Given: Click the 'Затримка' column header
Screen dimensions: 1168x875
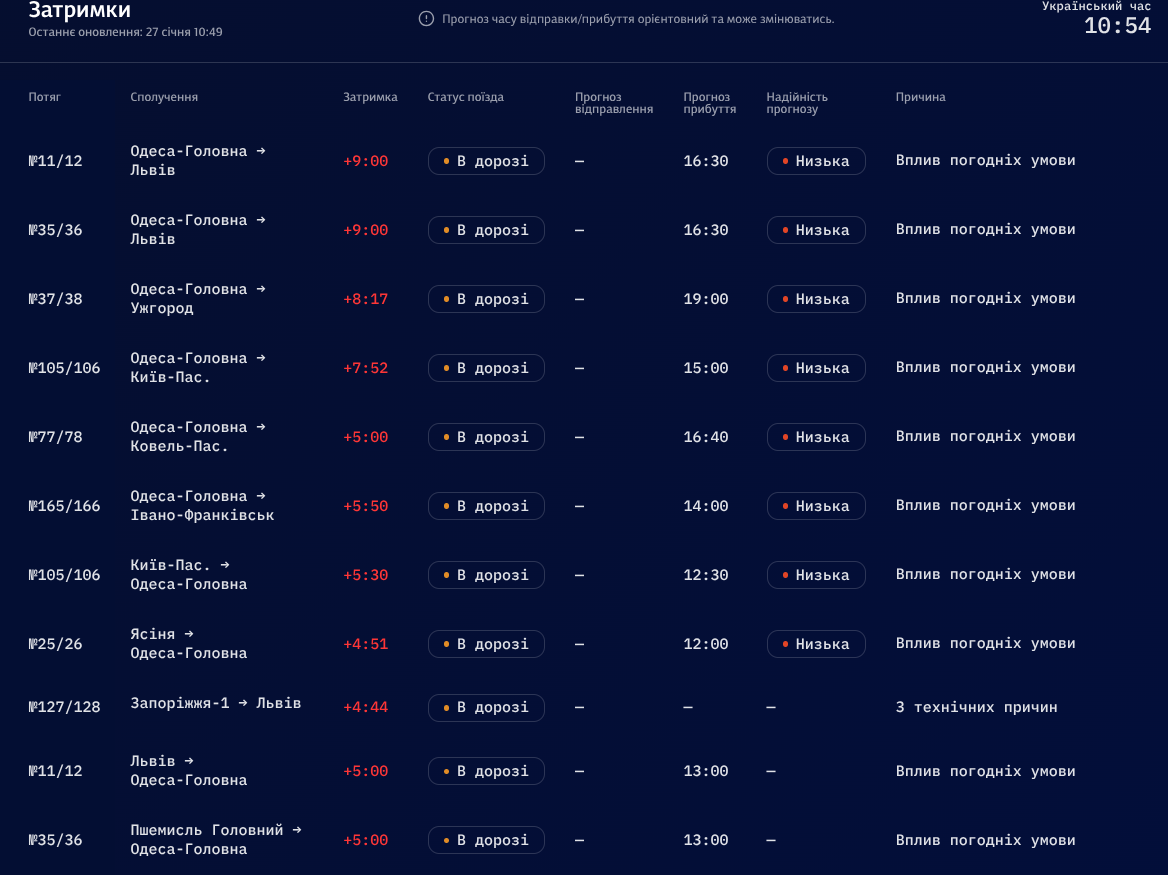Looking at the screenshot, I should pos(370,97).
